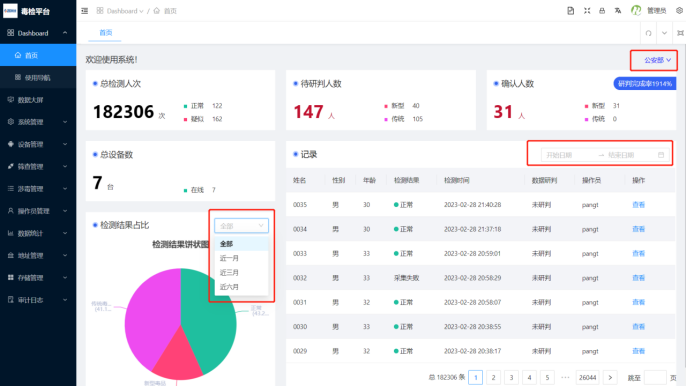Viewport: 686px width, 386px height.
Task: Open the 首页 item in sidebar
Action: [x=38, y=55]
